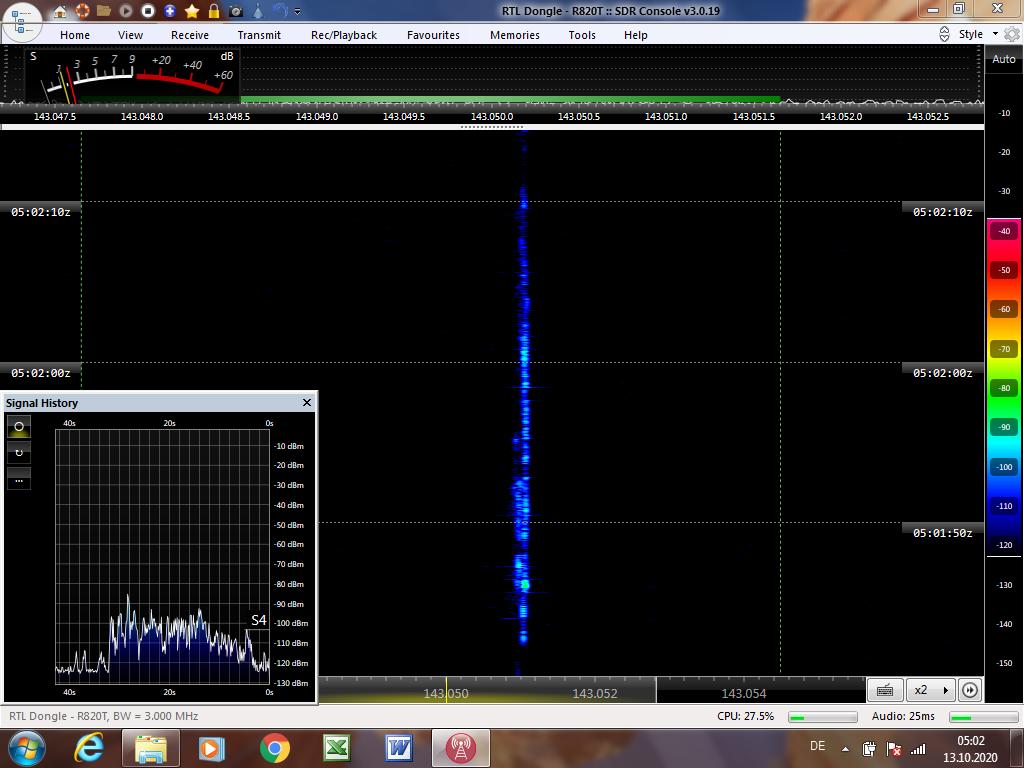This screenshot has height=768, width=1024.
Task: Open the Action Center flag tray icon
Action: [893, 748]
